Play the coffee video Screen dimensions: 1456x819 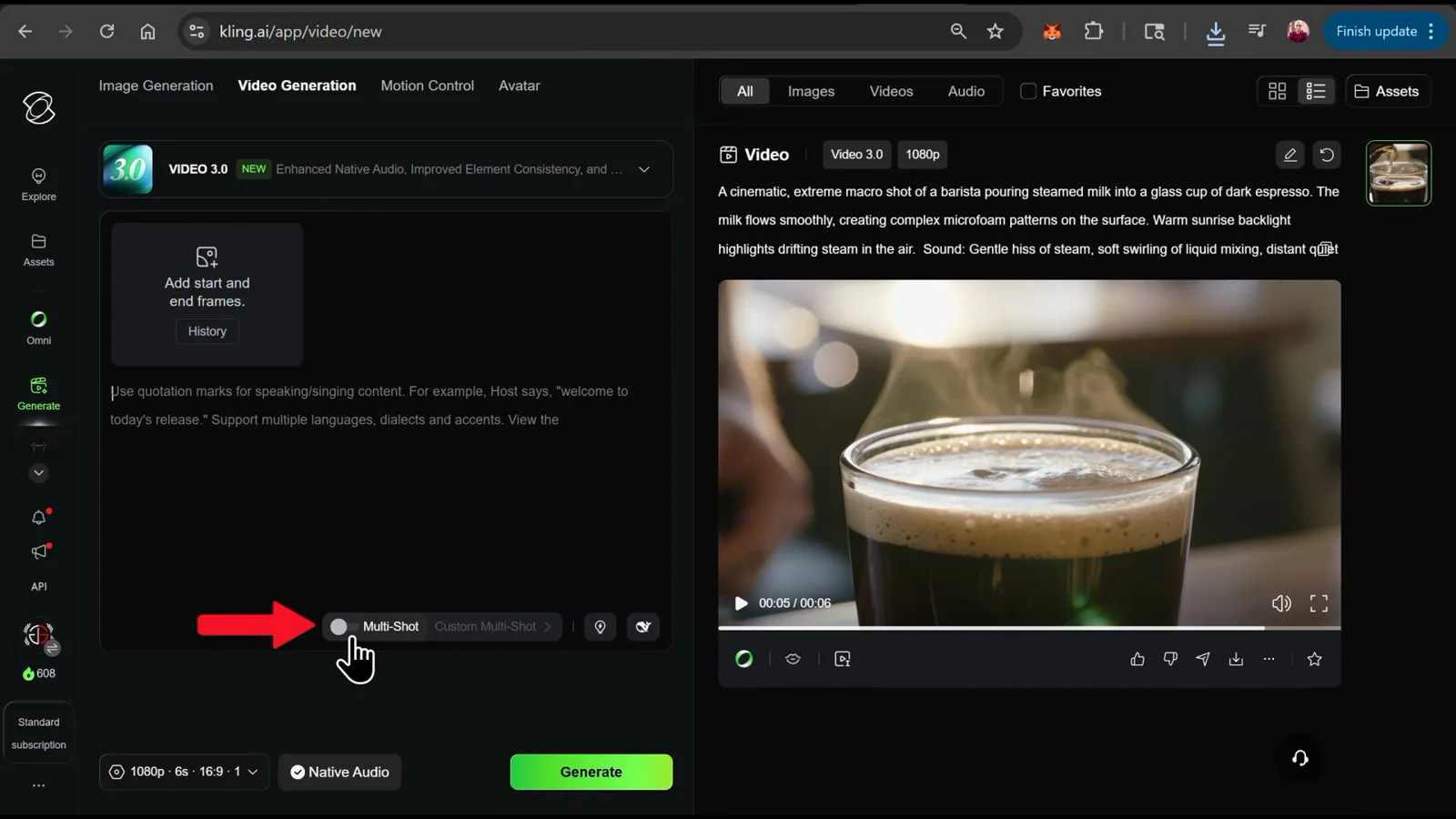pos(741,603)
